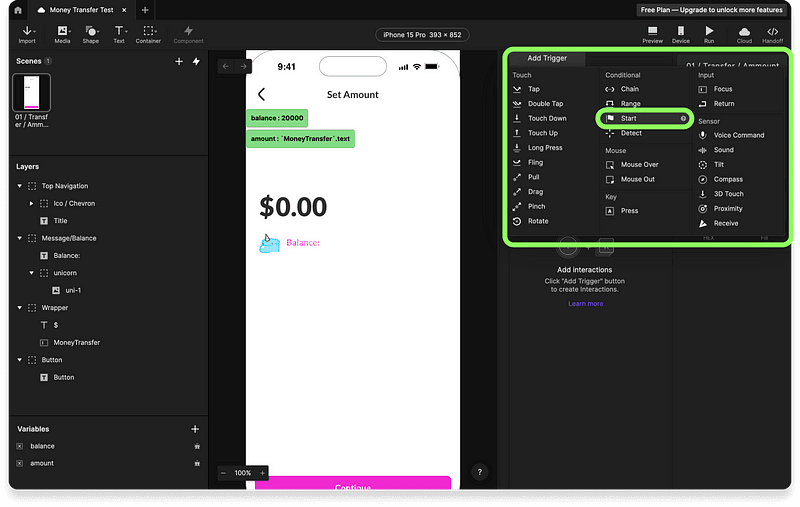Viewport: 800px width, 507px height.
Task: Select the amount variable
Action: click(42, 464)
